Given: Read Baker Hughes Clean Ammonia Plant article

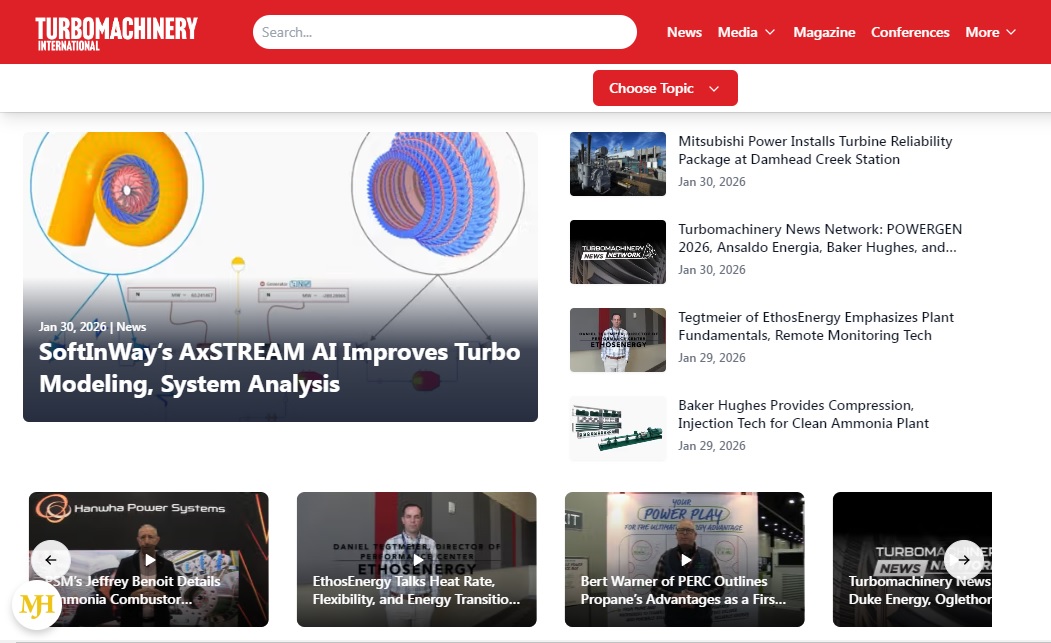Looking at the screenshot, I should 803,414.
